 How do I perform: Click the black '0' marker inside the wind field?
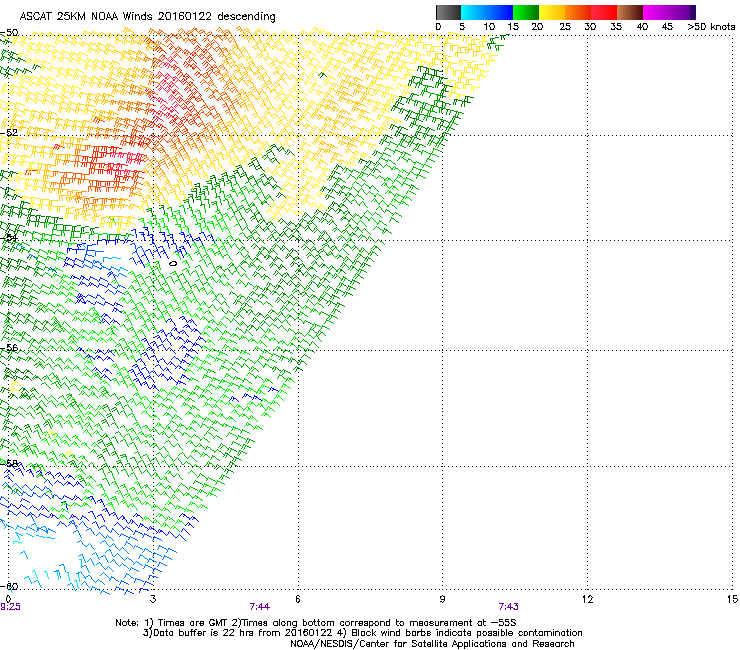(173, 263)
